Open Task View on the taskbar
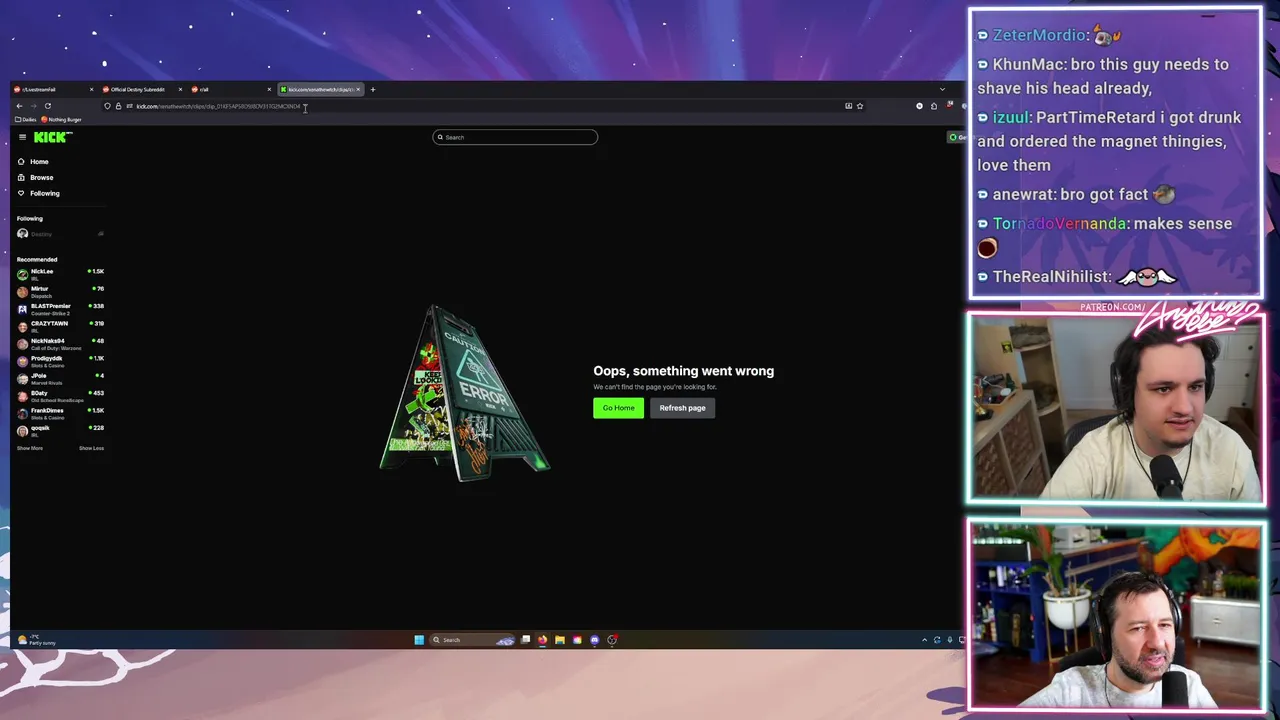 pyautogui.click(x=525, y=640)
